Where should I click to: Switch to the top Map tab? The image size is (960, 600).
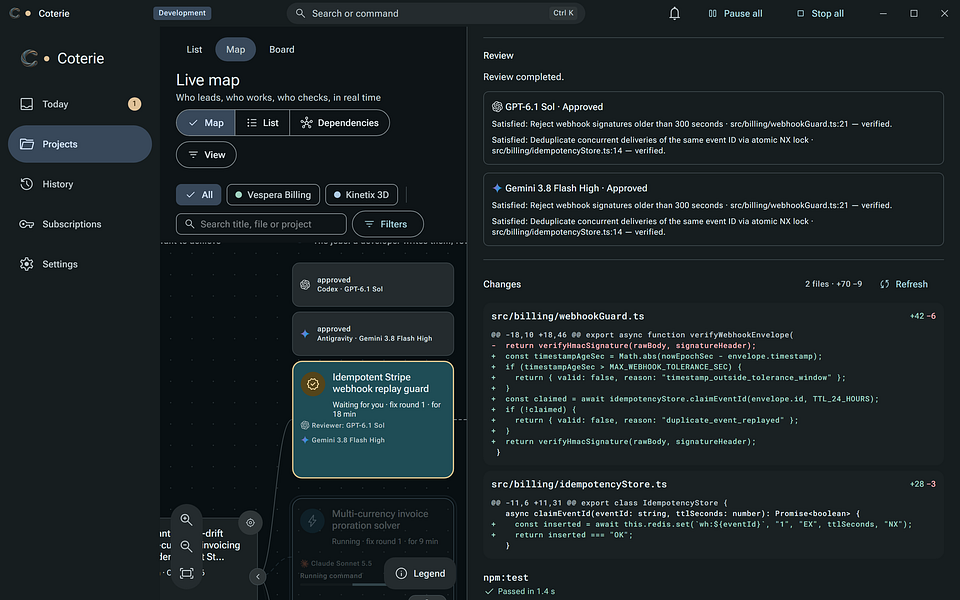[236, 50]
